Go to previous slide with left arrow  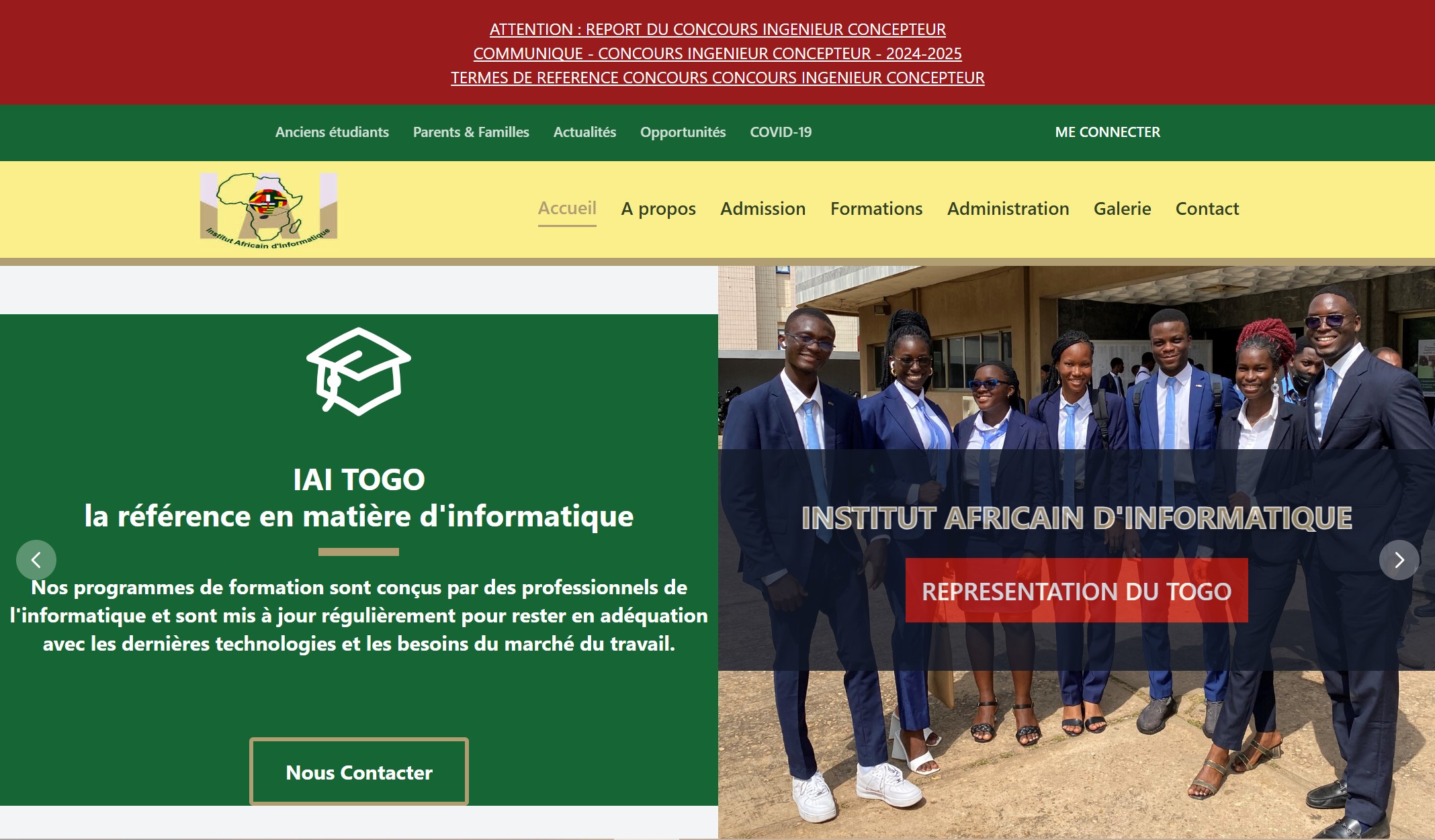point(36,560)
